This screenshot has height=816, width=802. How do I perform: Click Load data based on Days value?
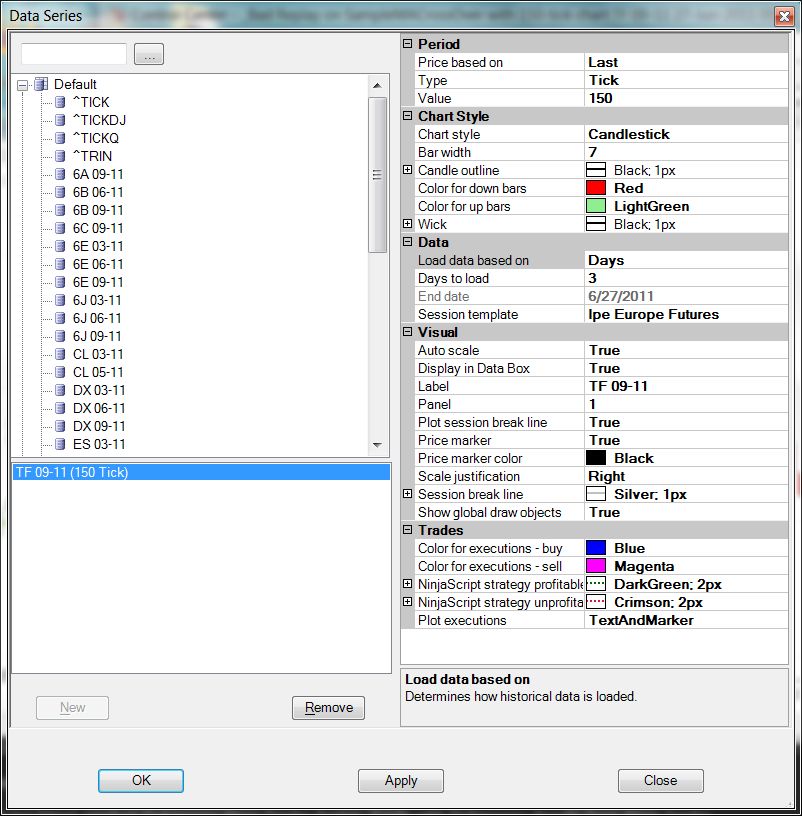pos(686,260)
